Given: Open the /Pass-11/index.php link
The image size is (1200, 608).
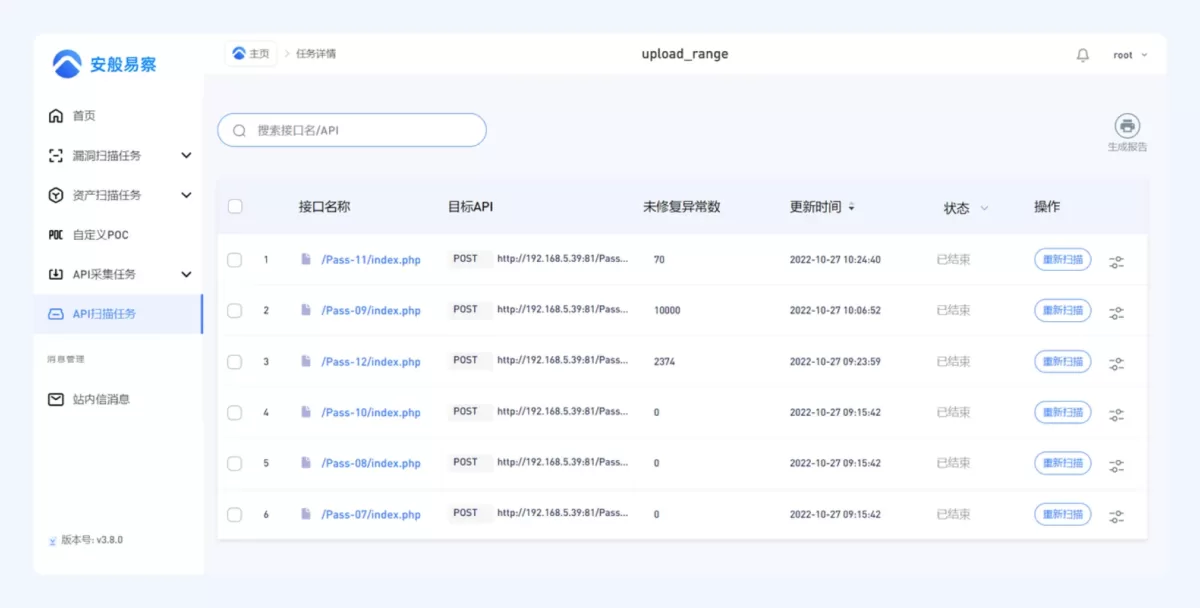Looking at the screenshot, I should (371, 260).
